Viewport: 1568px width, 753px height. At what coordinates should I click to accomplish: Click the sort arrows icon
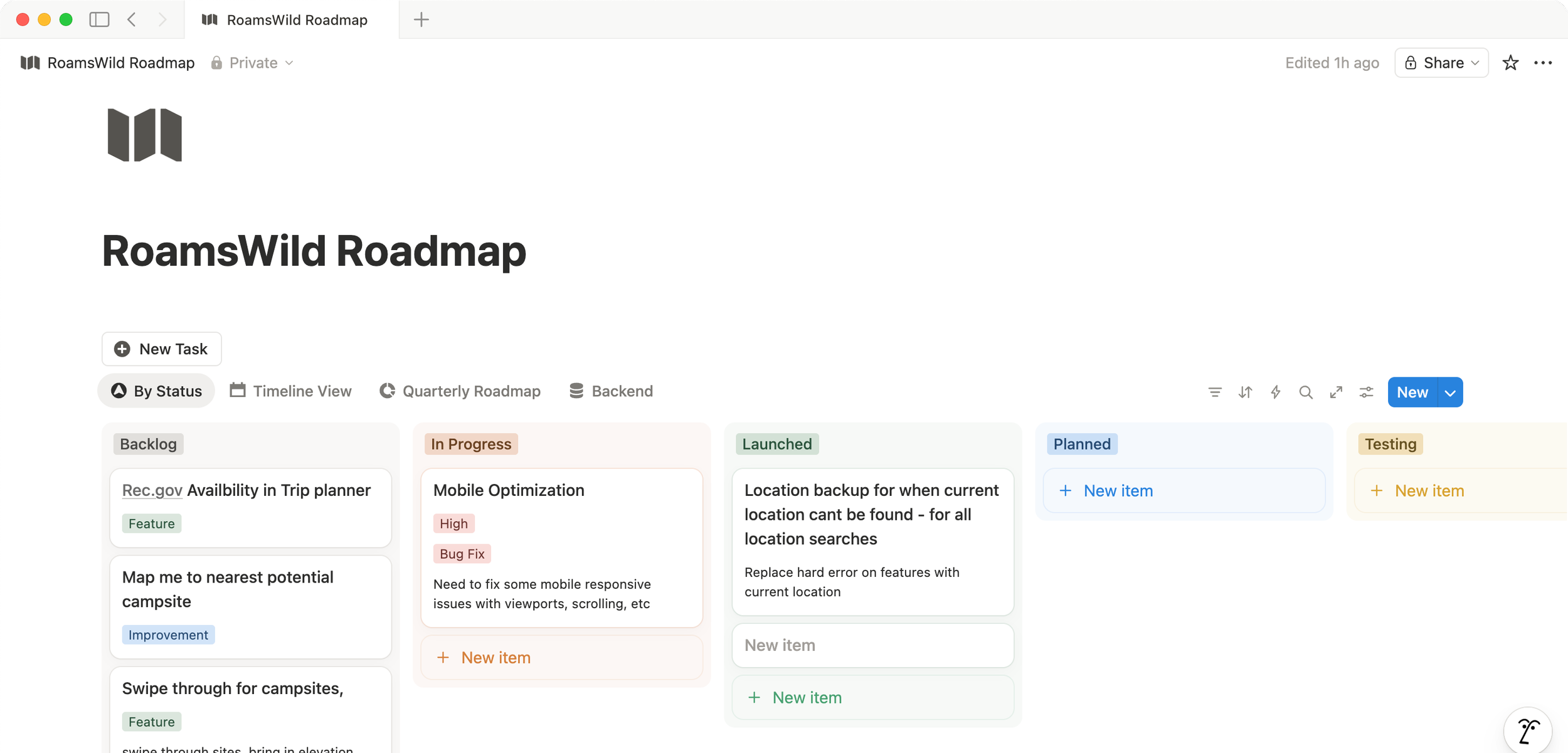1245,392
